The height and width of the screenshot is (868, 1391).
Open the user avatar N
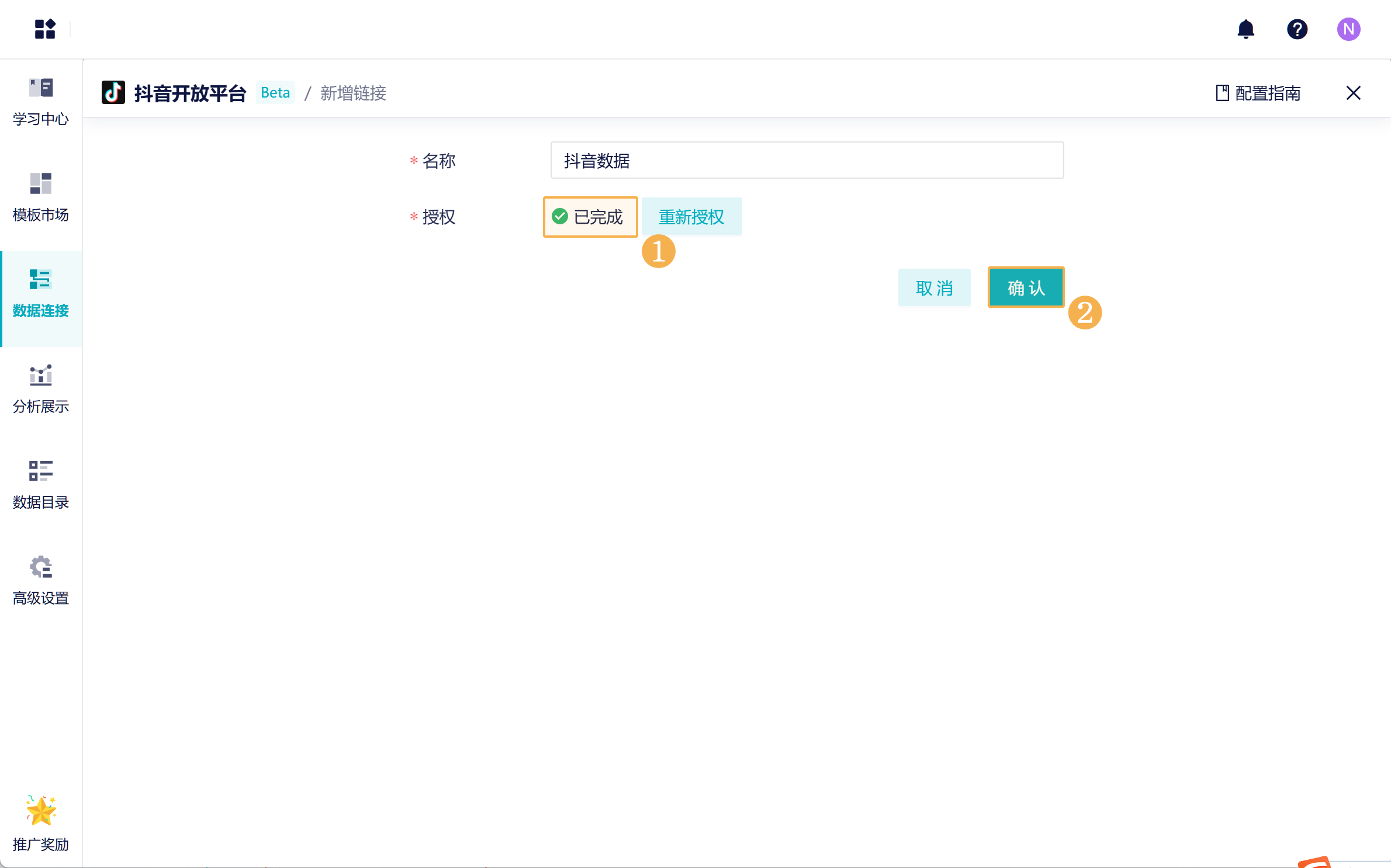pos(1348,29)
